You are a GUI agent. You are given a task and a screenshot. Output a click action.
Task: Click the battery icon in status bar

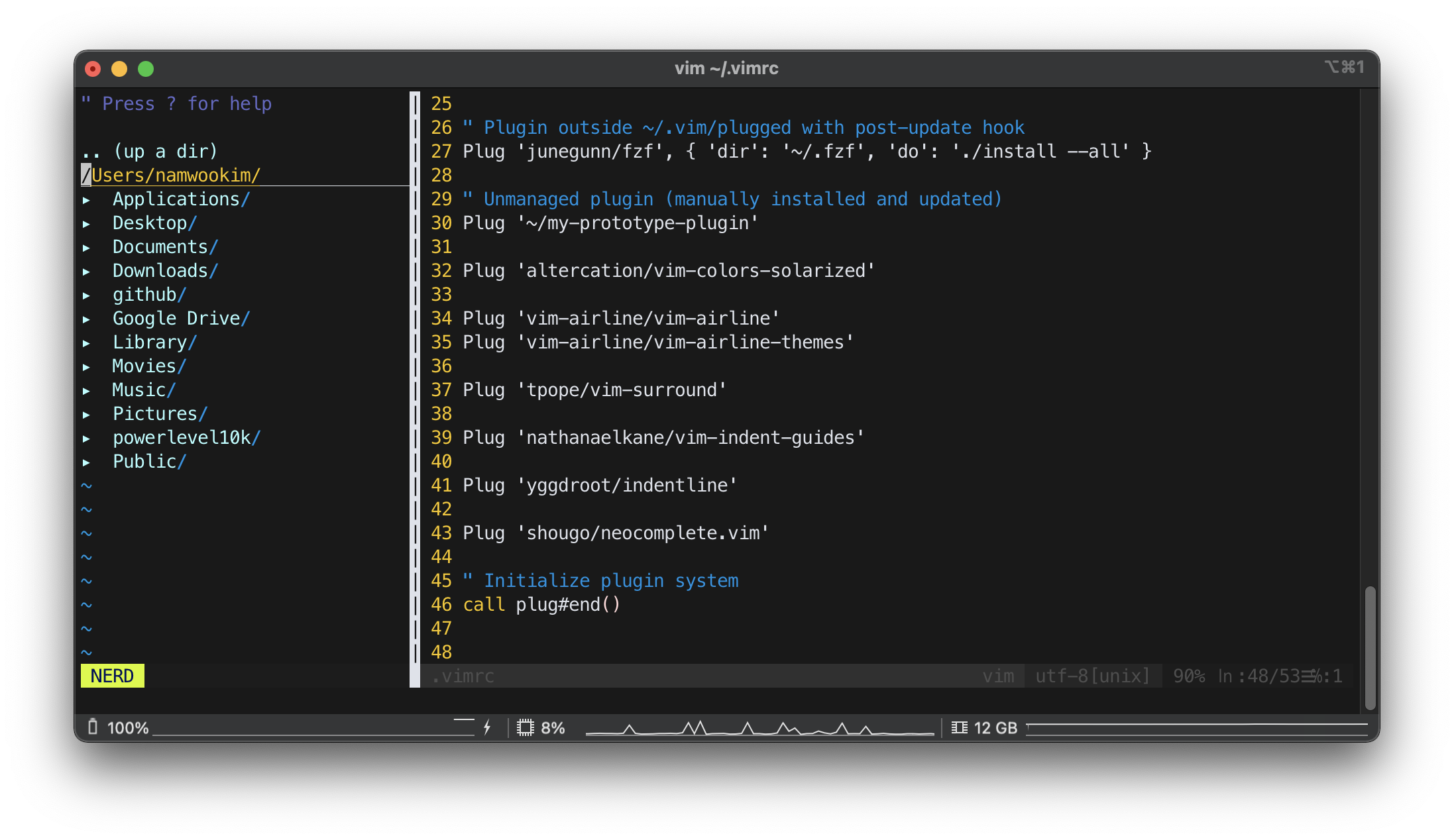click(x=93, y=727)
